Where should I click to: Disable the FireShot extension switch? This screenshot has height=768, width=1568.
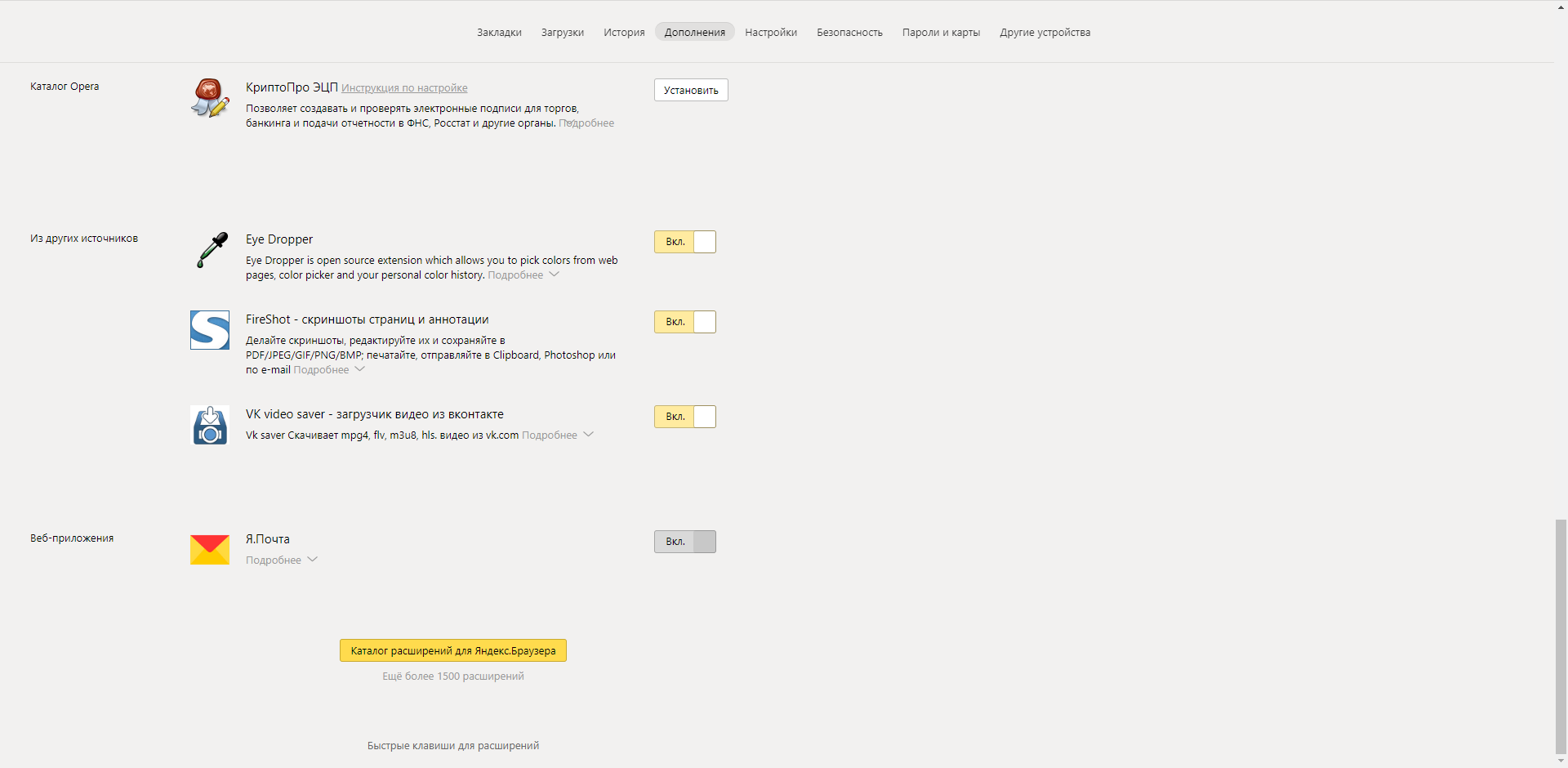[x=685, y=322]
